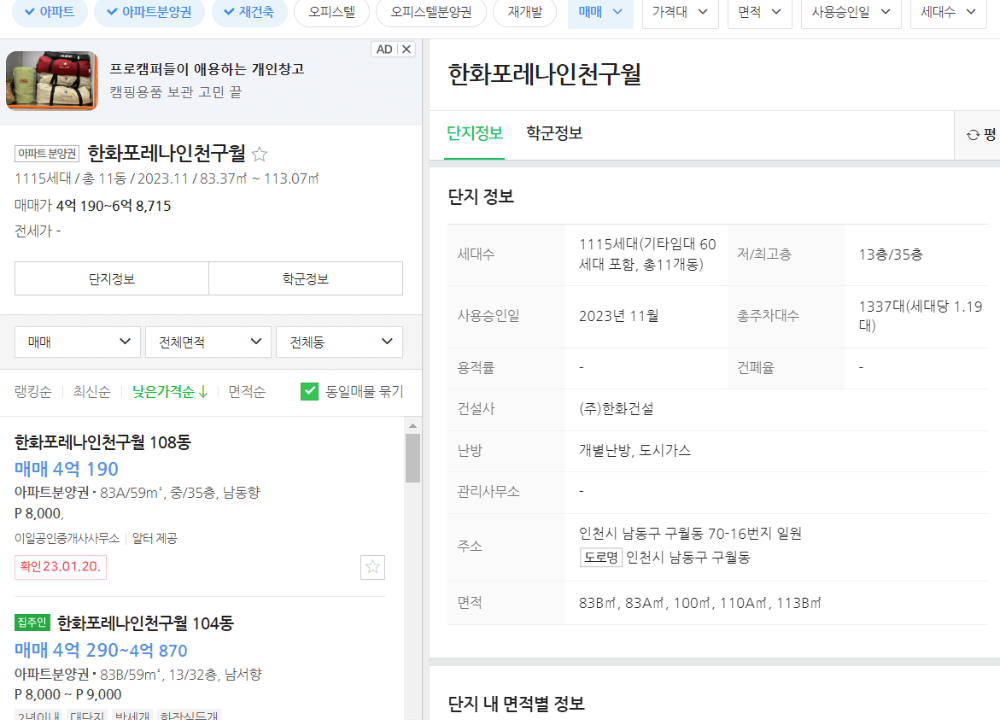Image resolution: width=1000 pixels, height=720 pixels.
Task: Open the 면적 filter dropdown
Action: 760,12
